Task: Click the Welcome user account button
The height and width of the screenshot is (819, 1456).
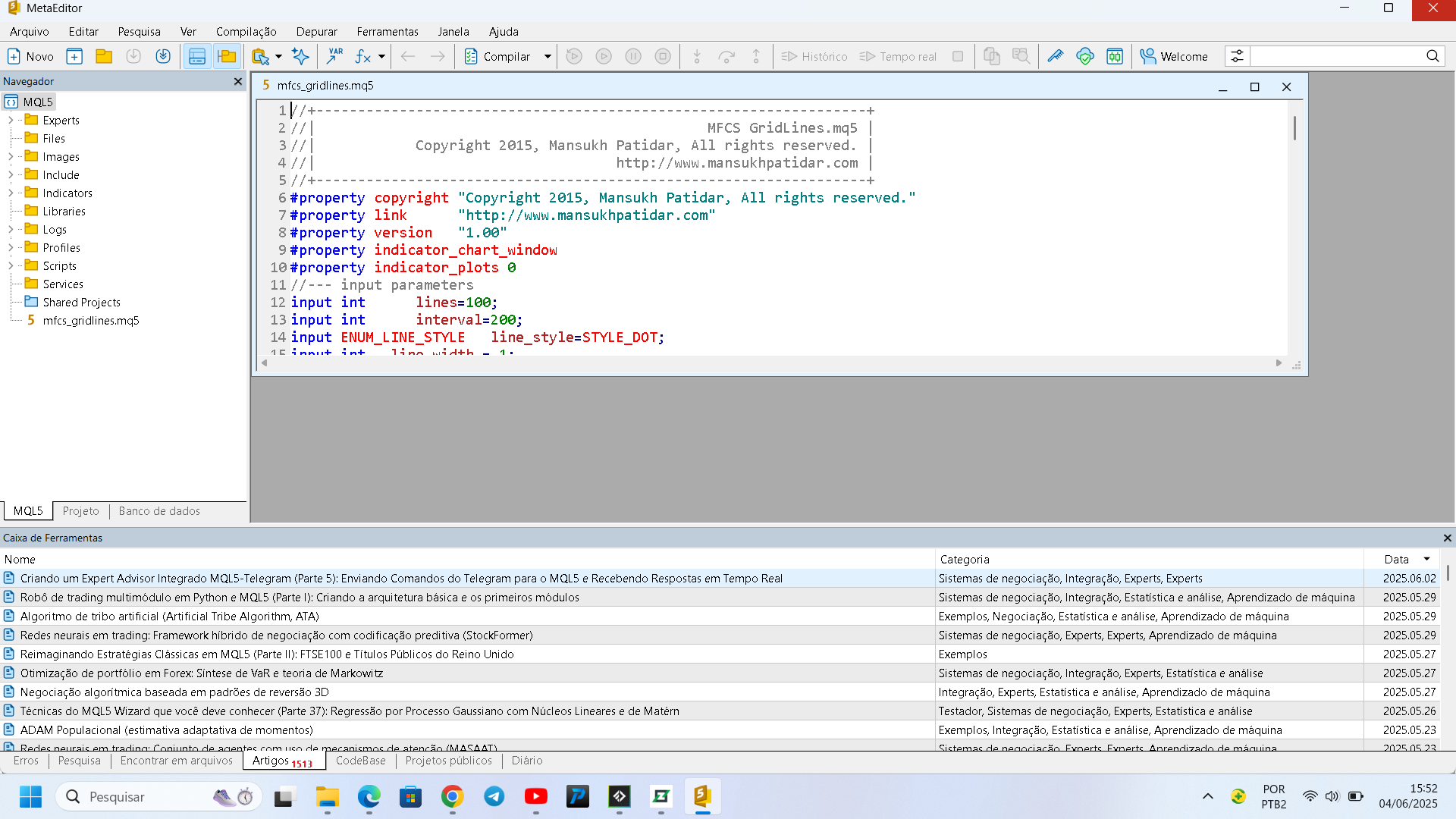Action: 1174,56
